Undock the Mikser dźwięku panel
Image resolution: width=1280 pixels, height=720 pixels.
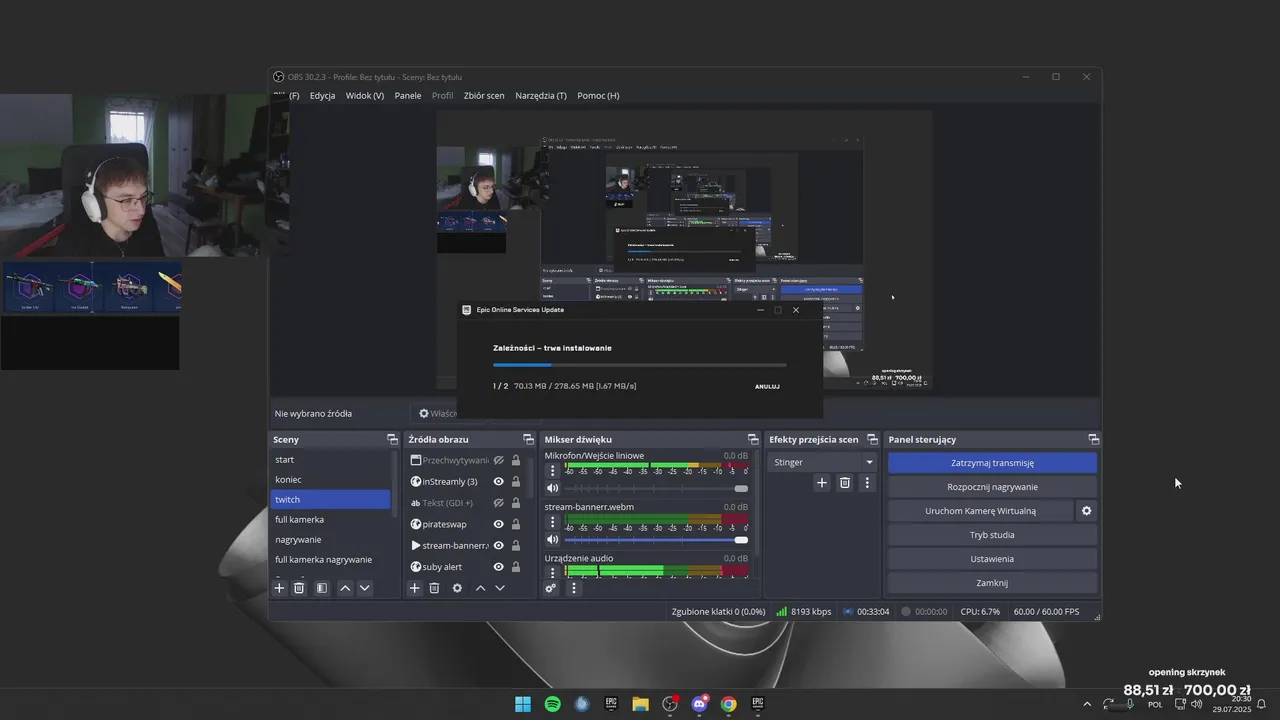coord(753,440)
